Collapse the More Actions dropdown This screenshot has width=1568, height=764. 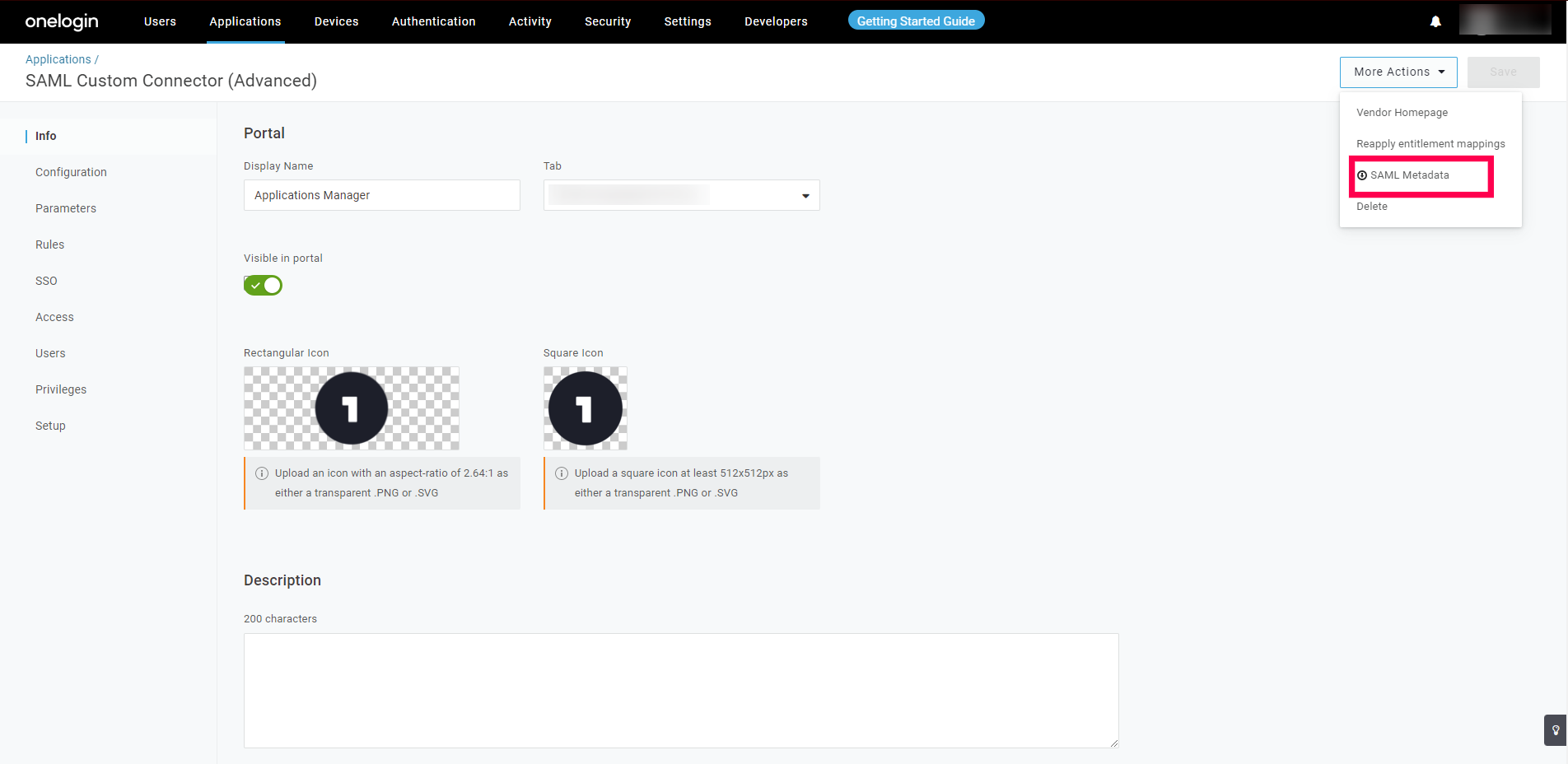click(x=1398, y=72)
